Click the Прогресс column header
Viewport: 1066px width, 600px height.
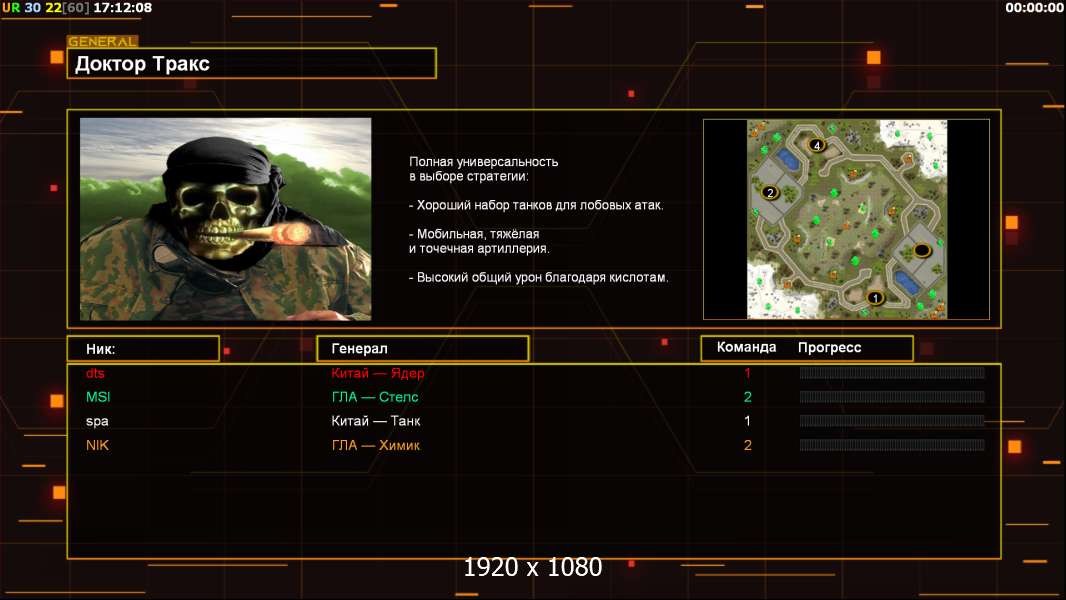point(829,348)
